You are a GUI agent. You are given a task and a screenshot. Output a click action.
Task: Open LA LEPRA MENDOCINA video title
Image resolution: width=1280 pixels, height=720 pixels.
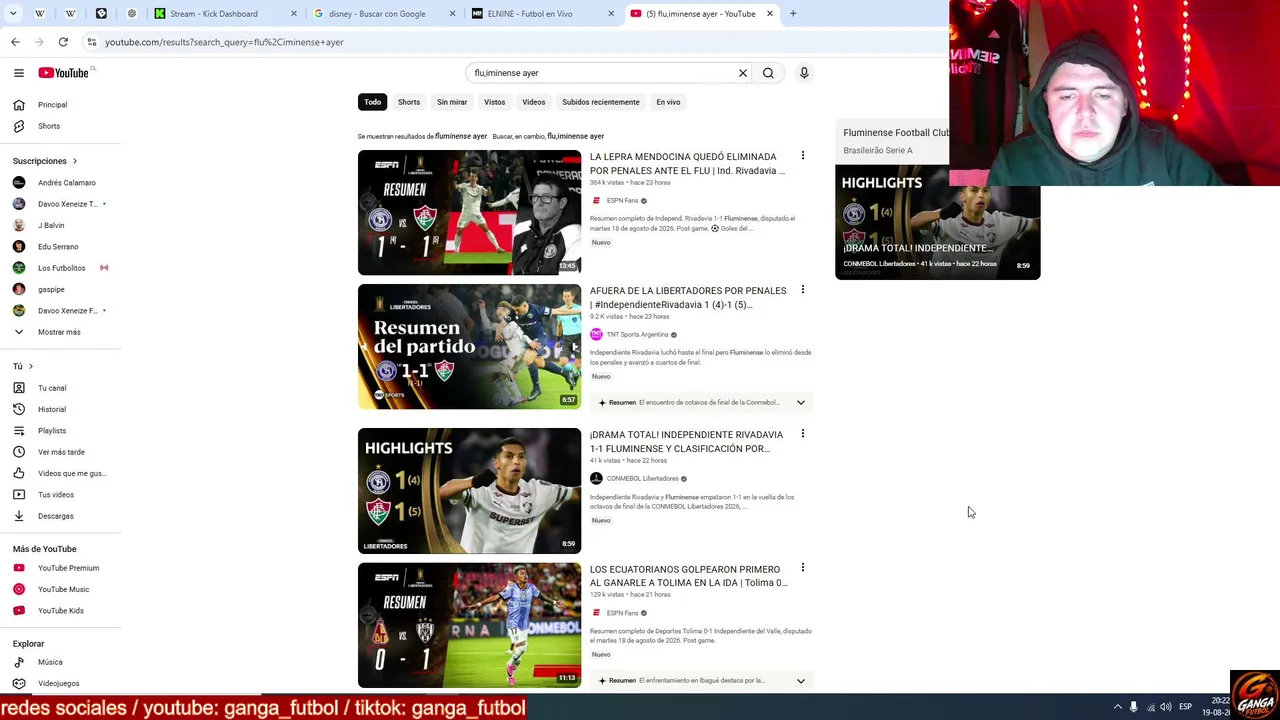click(687, 164)
